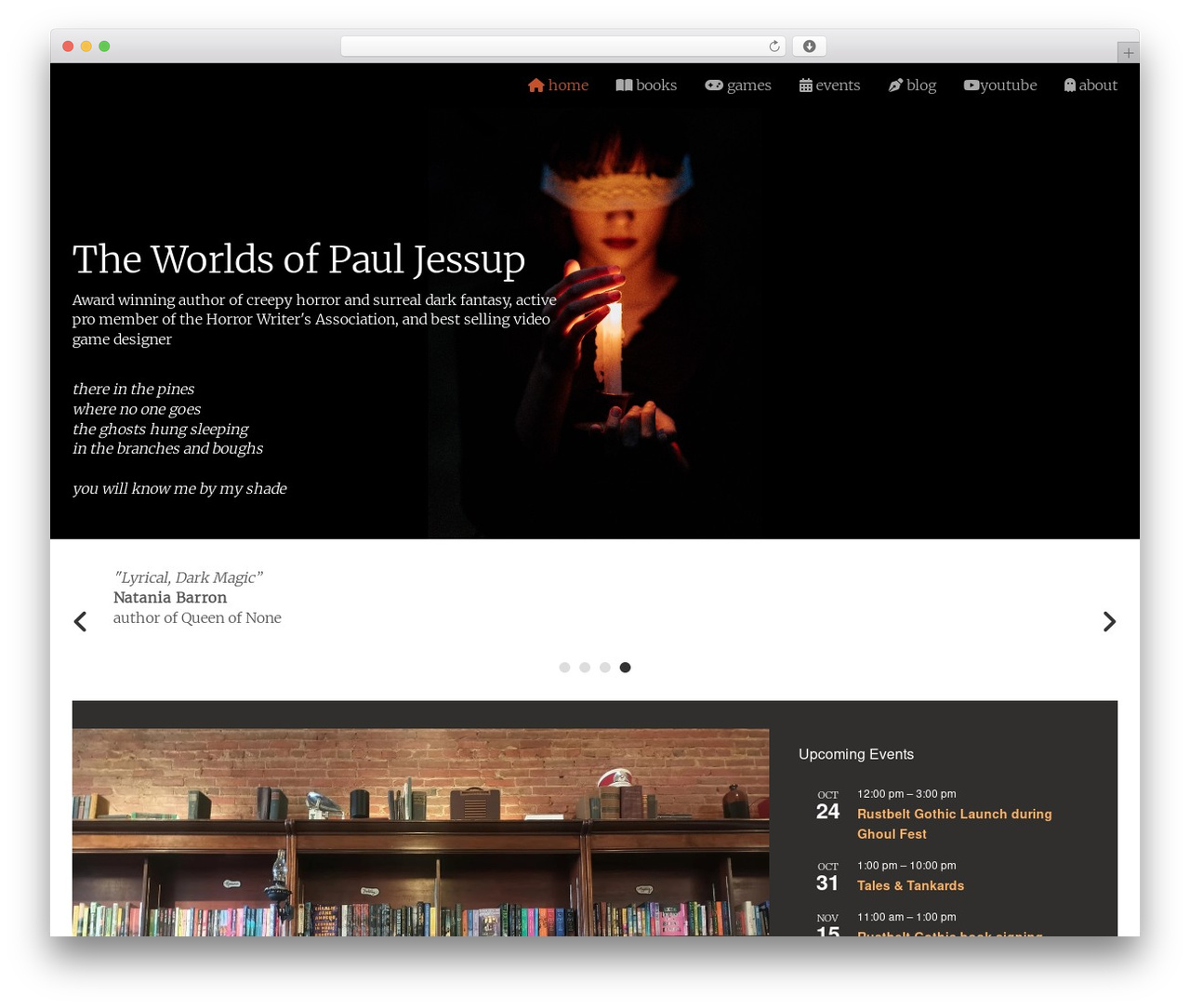The width and height of the screenshot is (1190, 1008).
Task: Show the next testimonial slide
Action: click(1109, 621)
